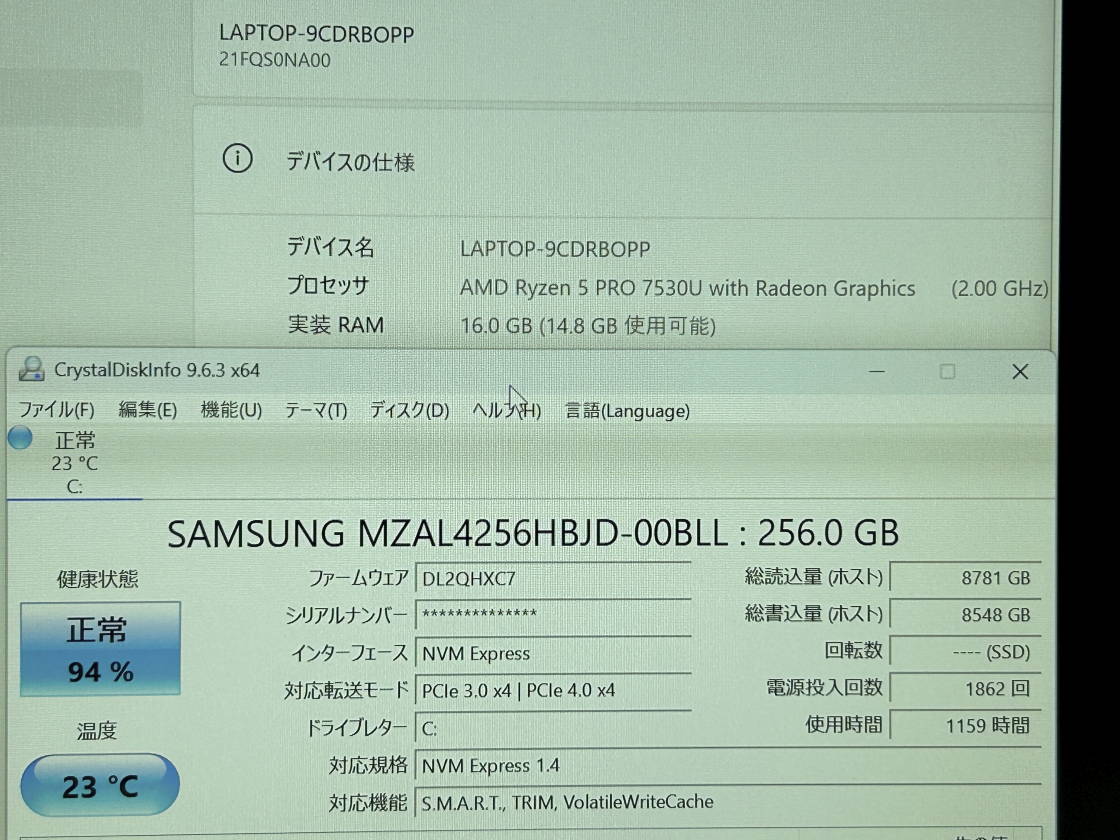Open the ファイル(F) menu
The height and width of the screenshot is (840, 1120).
[56, 410]
